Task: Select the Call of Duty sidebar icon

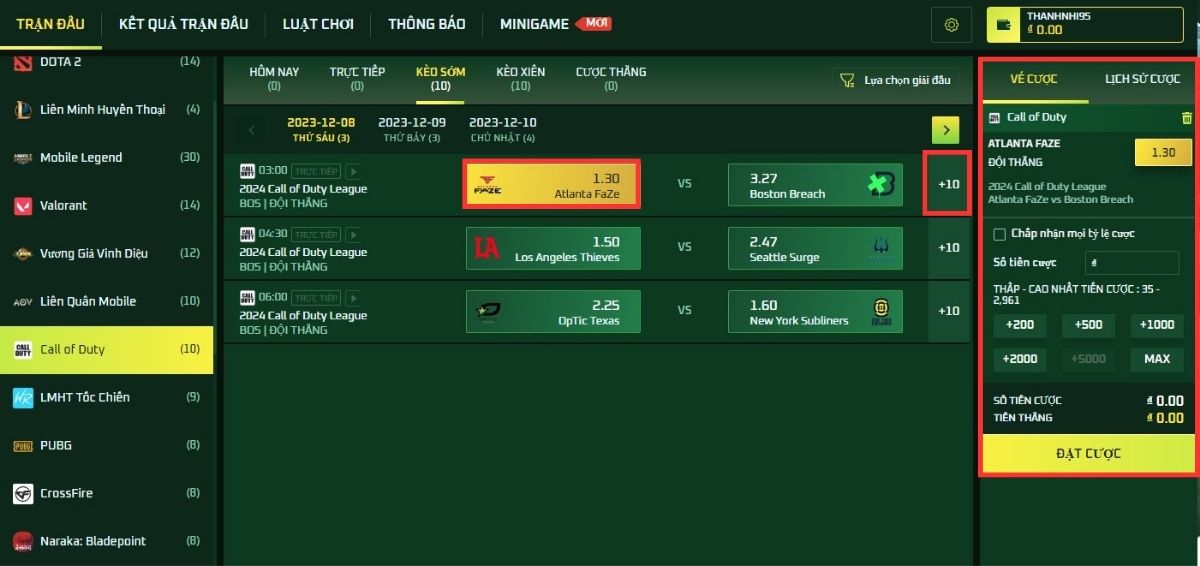Action: (23, 350)
